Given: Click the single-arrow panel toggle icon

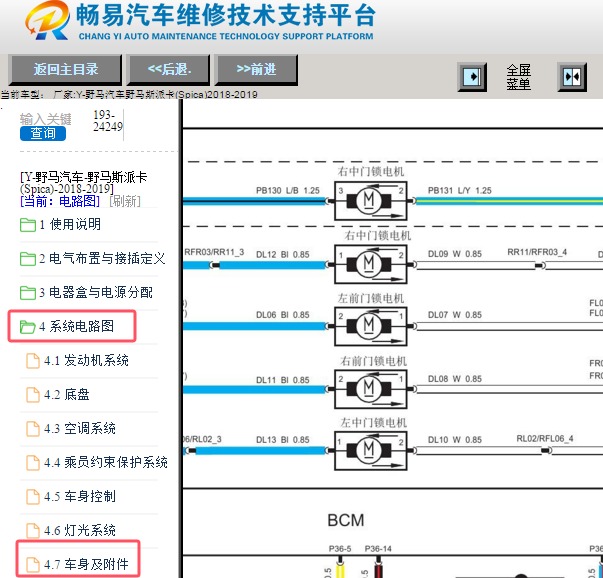Looking at the screenshot, I should pyautogui.click(x=472, y=77).
